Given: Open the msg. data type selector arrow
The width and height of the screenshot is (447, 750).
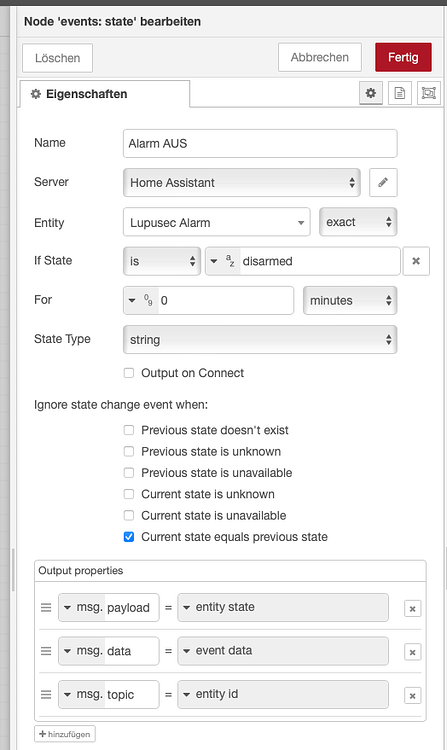Looking at the screenshot, I should (67, 651).
